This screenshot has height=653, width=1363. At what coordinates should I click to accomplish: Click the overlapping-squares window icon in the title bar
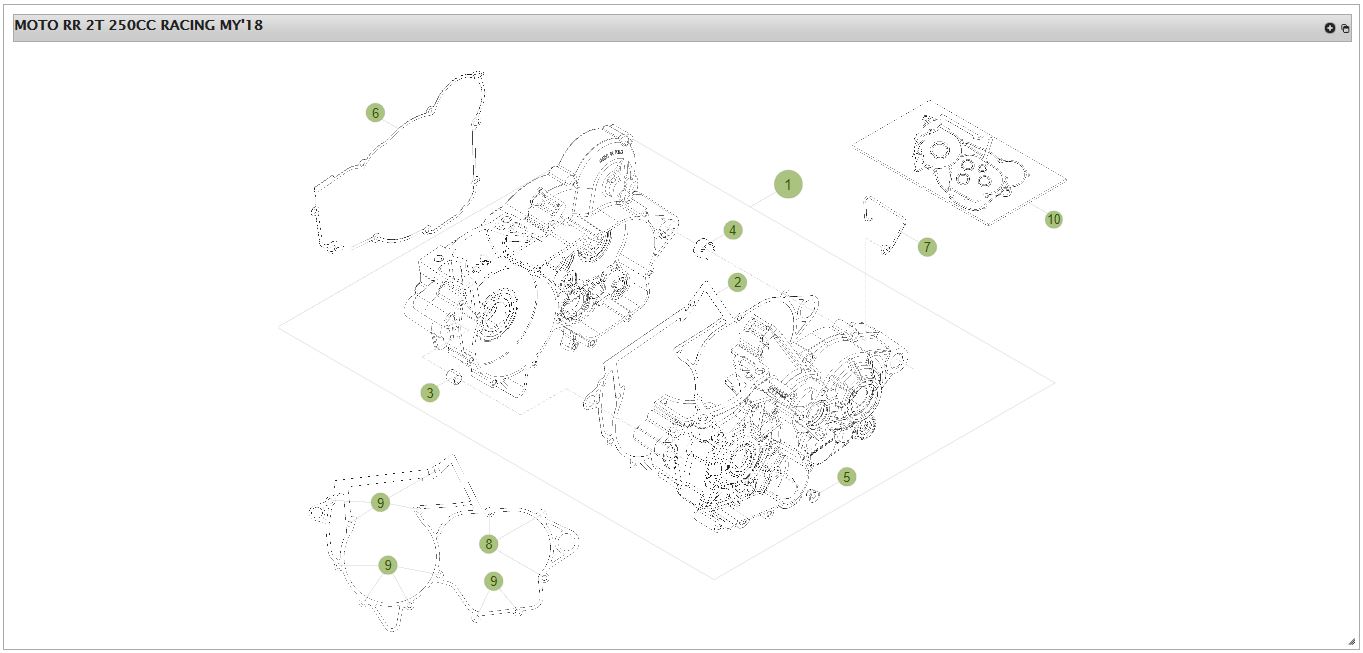pyautogui.click(x=1345, y=28)
